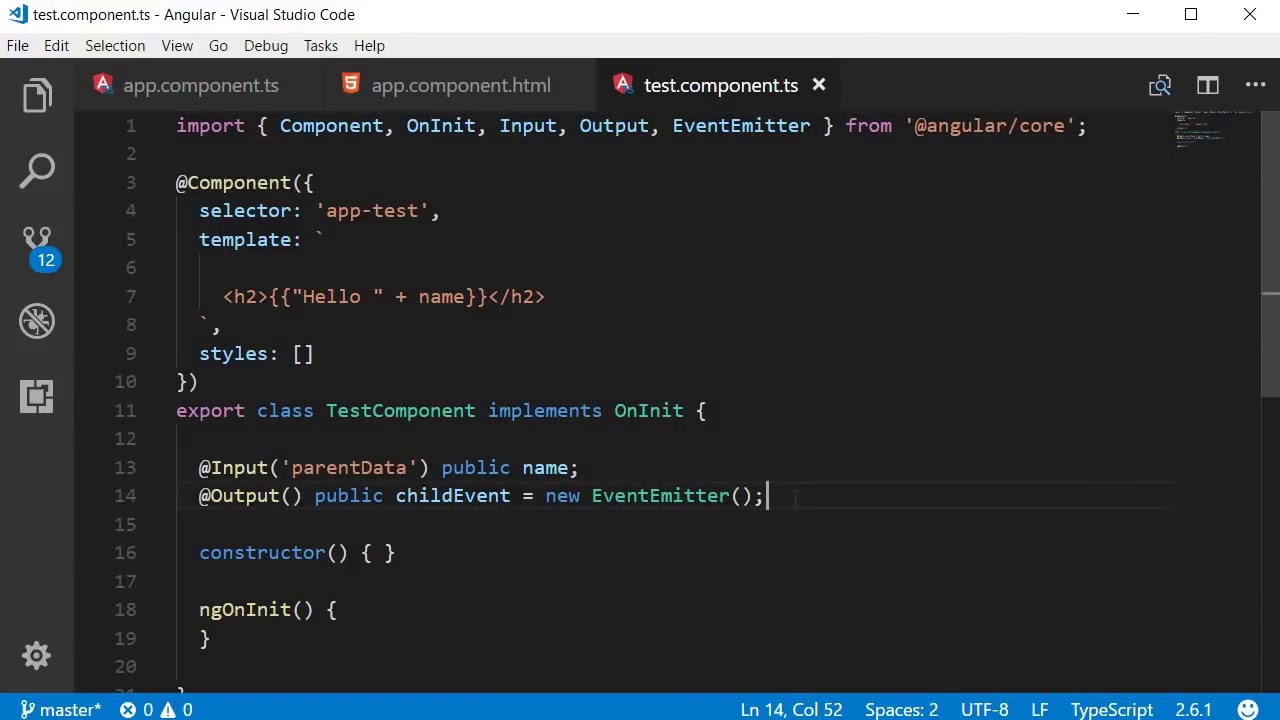This screenshot has width=1280, height=720.
Task: Click the Ln 14, Col 52 cursor position
Action: point(791,710)
